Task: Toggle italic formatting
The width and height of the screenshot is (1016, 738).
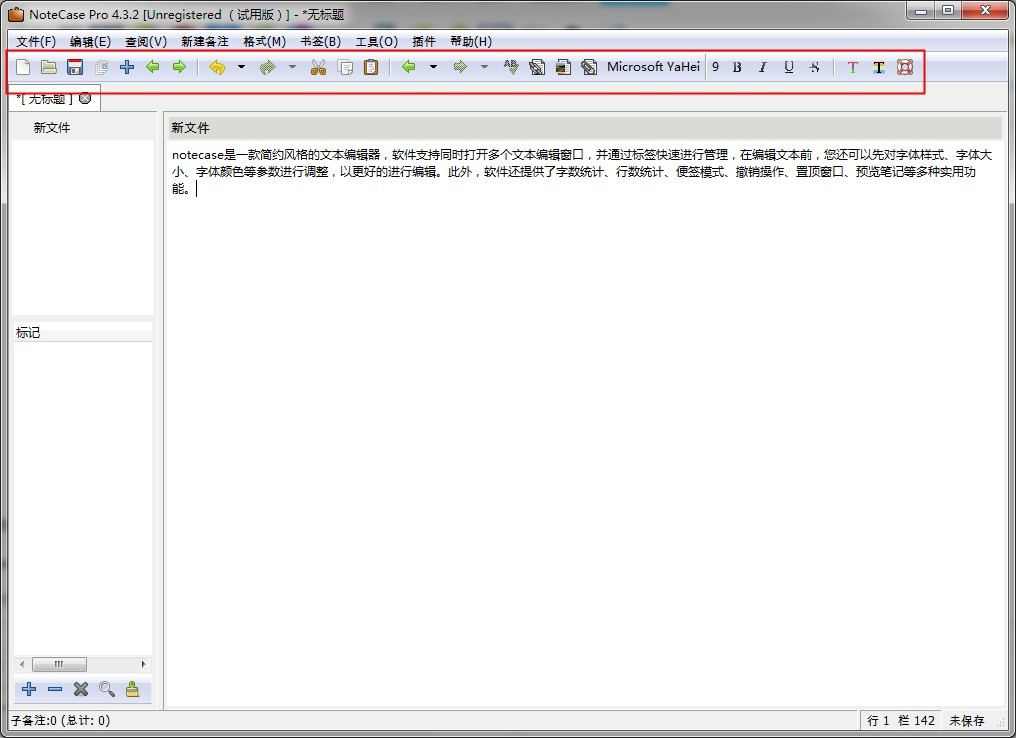Action: [x=763, y=67]
